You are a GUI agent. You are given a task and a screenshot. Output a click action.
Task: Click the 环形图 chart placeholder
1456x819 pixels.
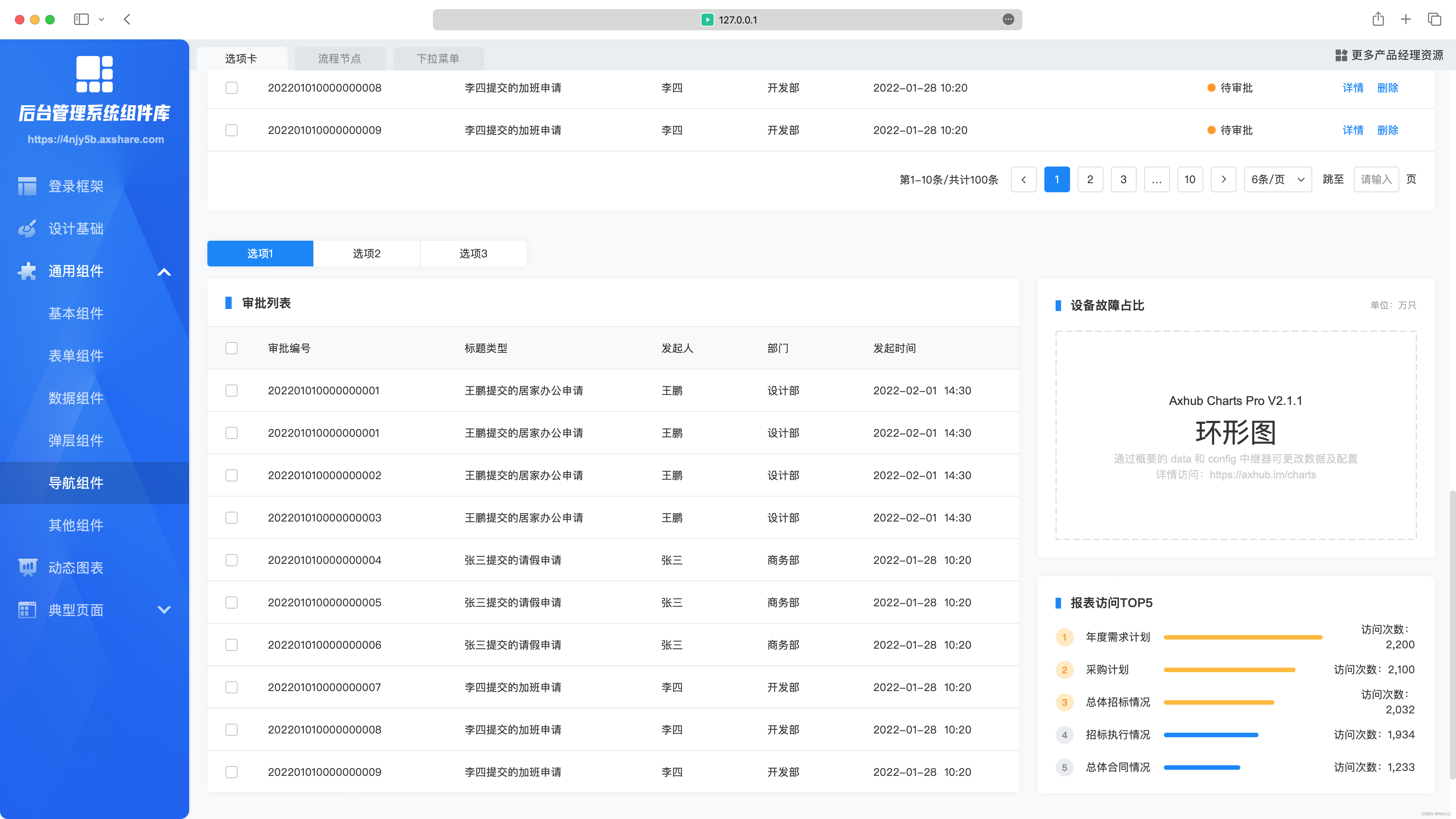[1235, 435]
